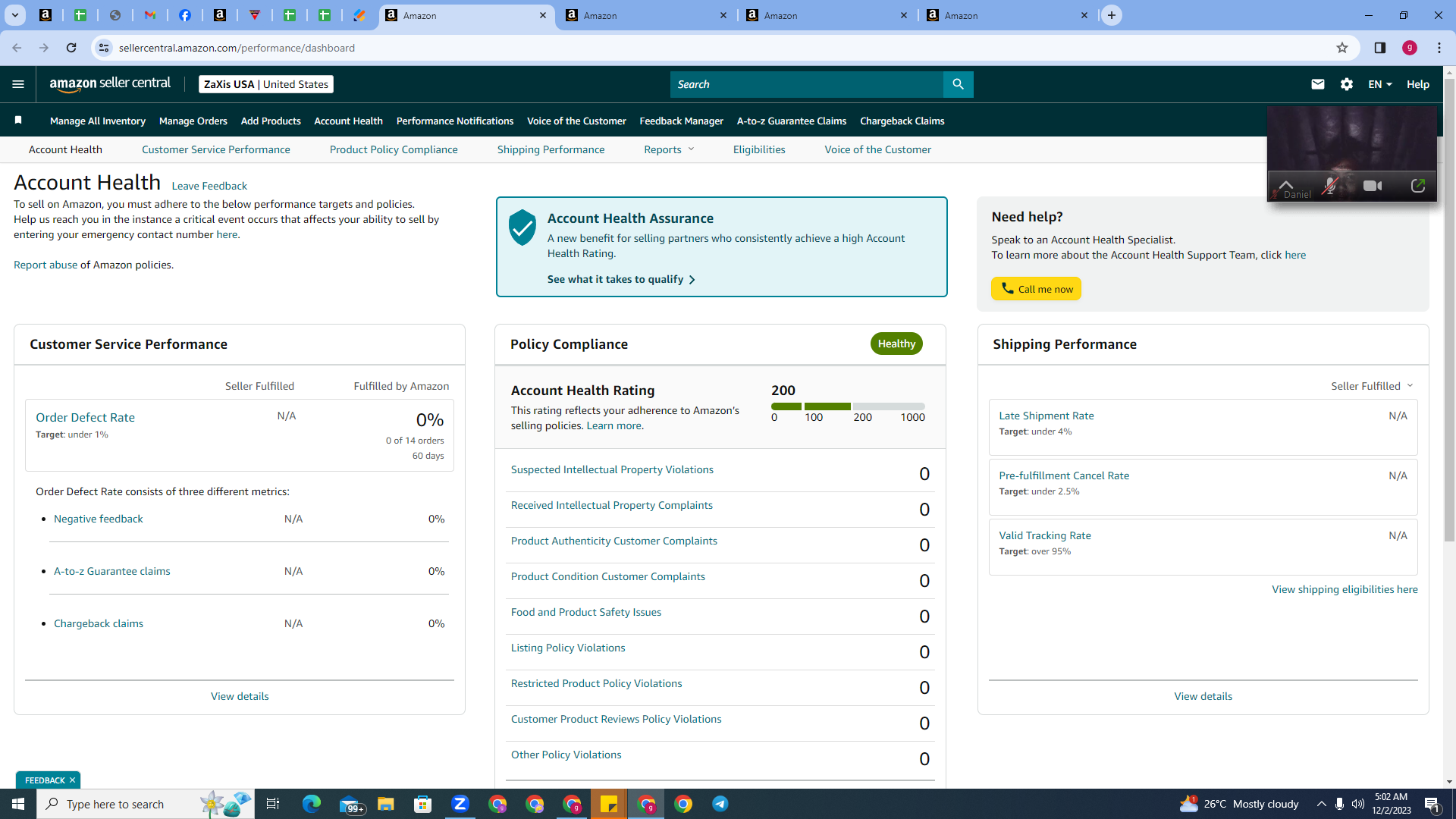
Task: Open the Windows Start menu
Action: click(x=18, y=804)
